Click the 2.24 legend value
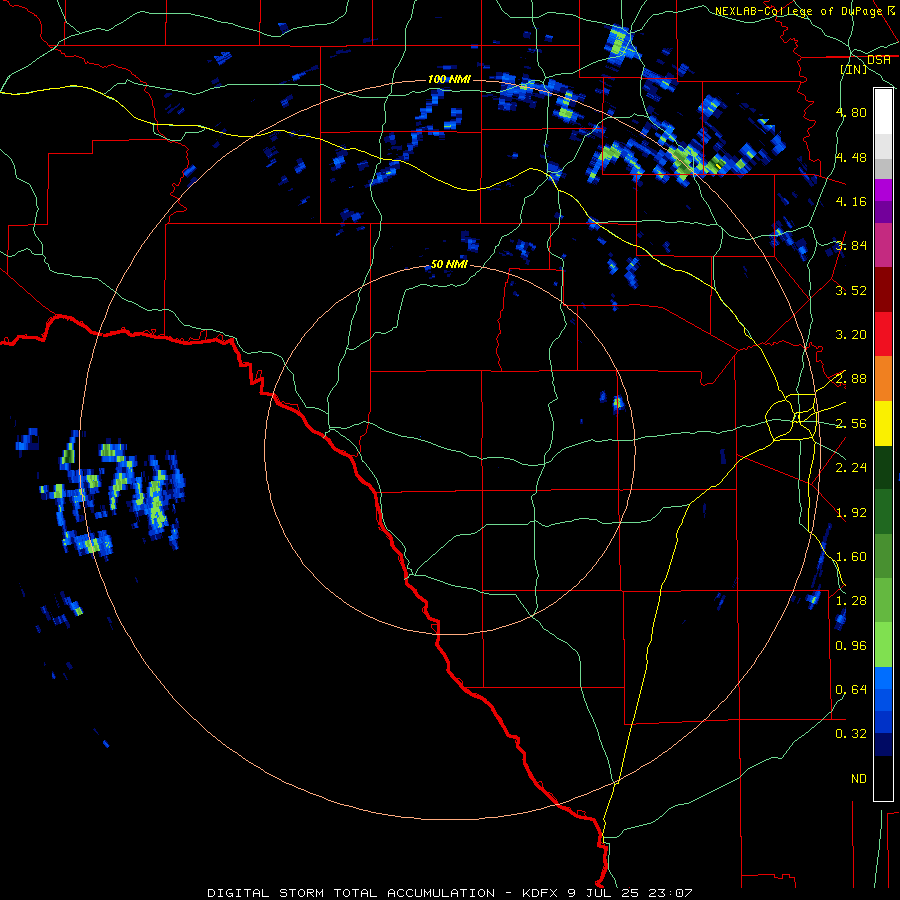This screenshot has height=900, width=900. coord(851,468)
